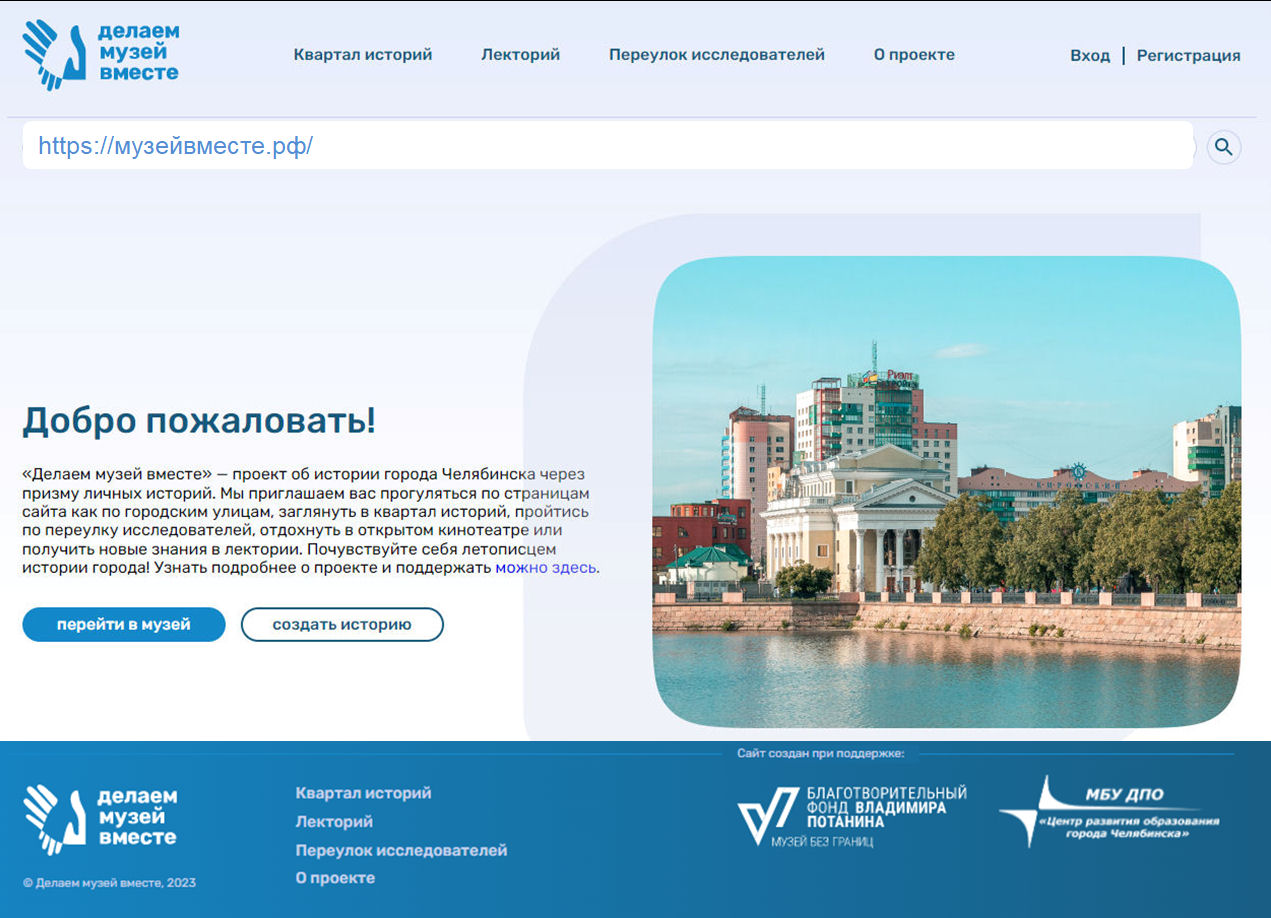1271x918 pixels.
Task: Select the footer 'Переулок исследователей' link
Action: [401, 850]
